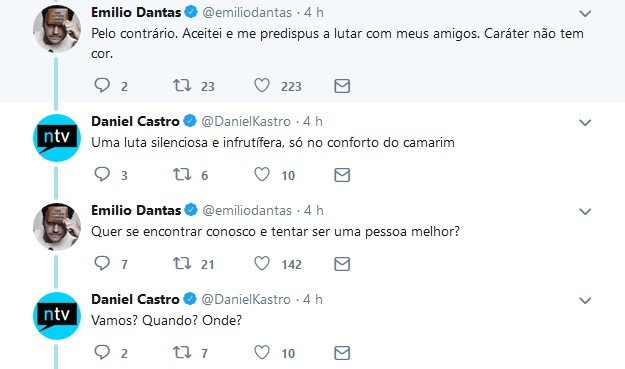The height and width of the screenshot is (369, 625).
Task: Reply to 'Vamos? Quando? Onde?' tweet
Action: click(102, 352)
